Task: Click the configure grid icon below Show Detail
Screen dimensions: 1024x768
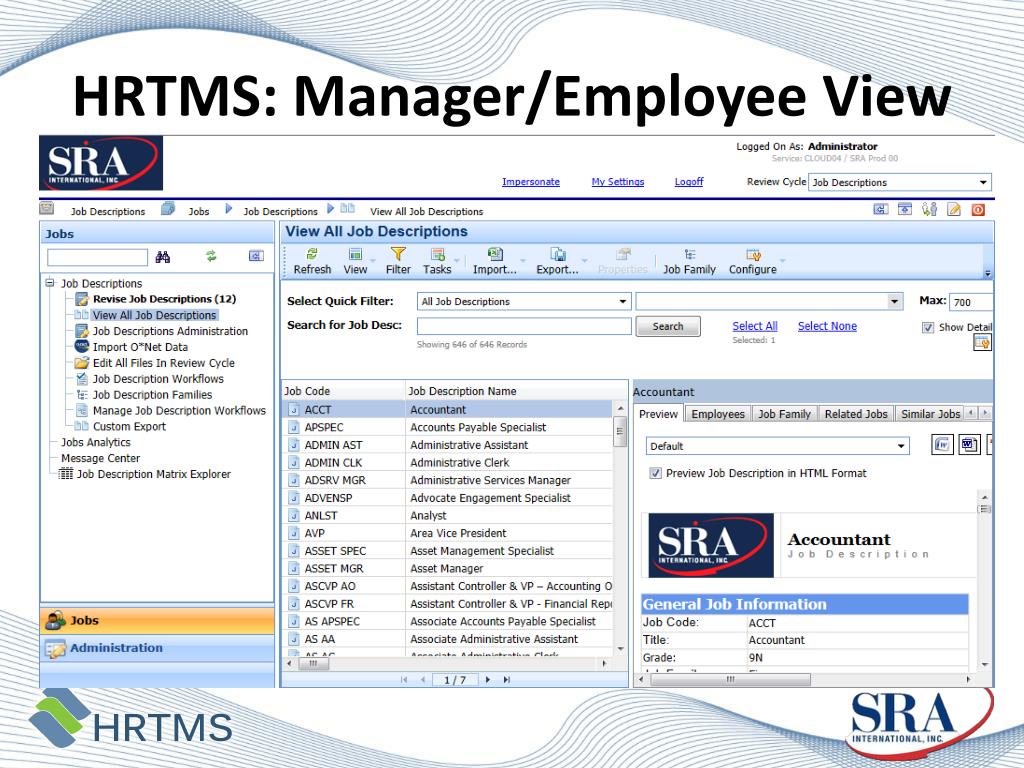Action: (982, 342)
